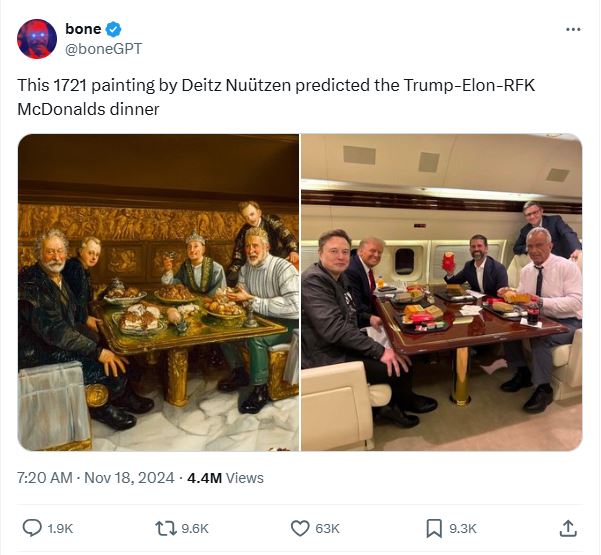Click the reply speech bubble icon
The image size is (601, 555).
[x=32, y=527]
